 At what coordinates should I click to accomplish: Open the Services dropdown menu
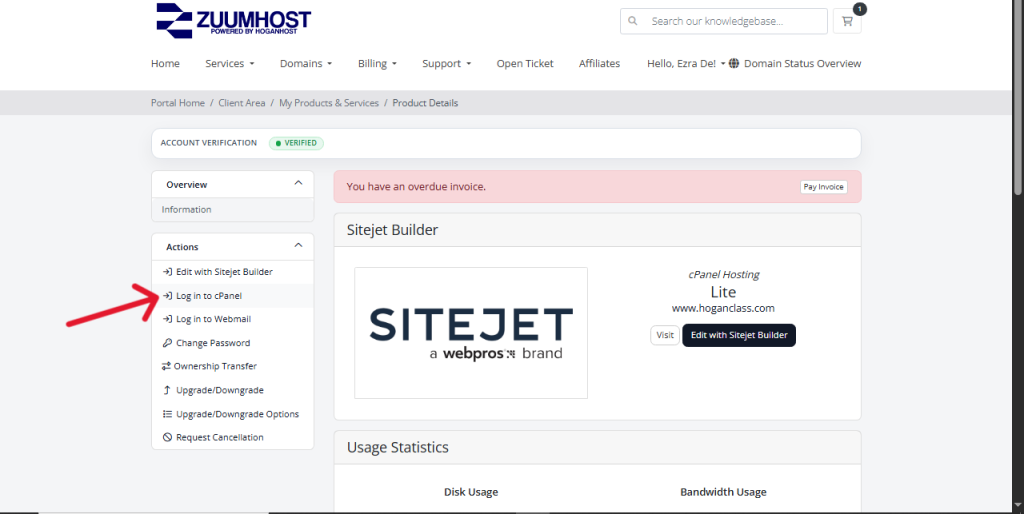[230, 63]
